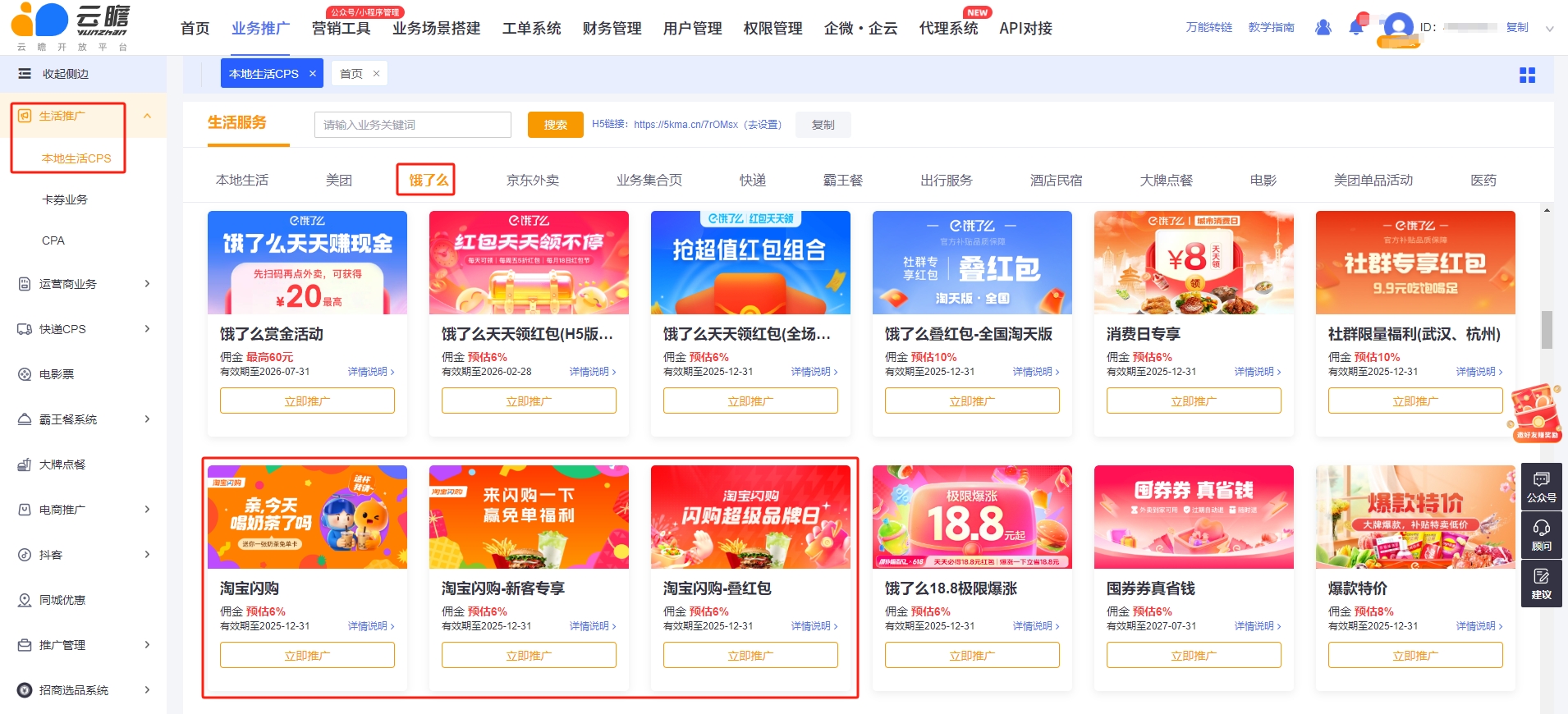1568x714 pixels.
Task: Open the 公众号 floating panel button
Action: click(x=1541, y=487)
